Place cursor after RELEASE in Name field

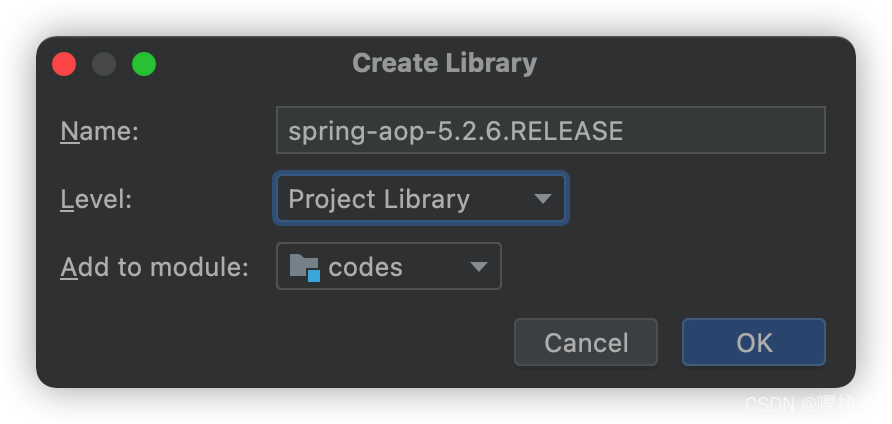click(x=625, y=131)
